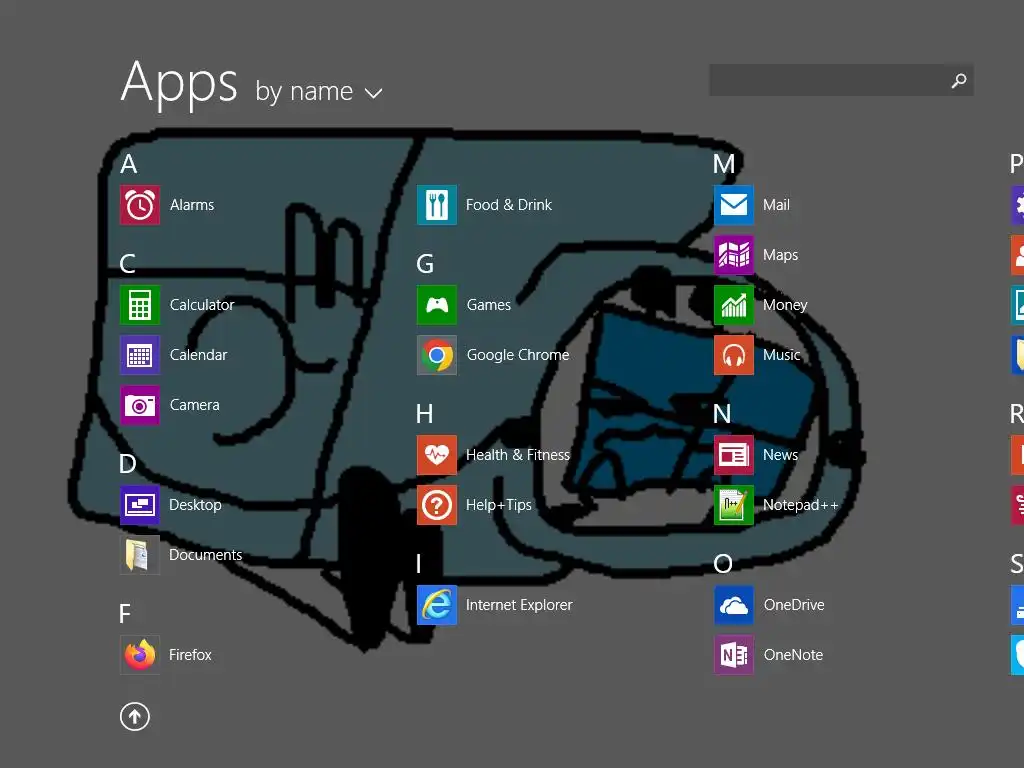This screenshot has width=1024, height=768.
Task: Click the letter N group header
Action: (722, 414)
